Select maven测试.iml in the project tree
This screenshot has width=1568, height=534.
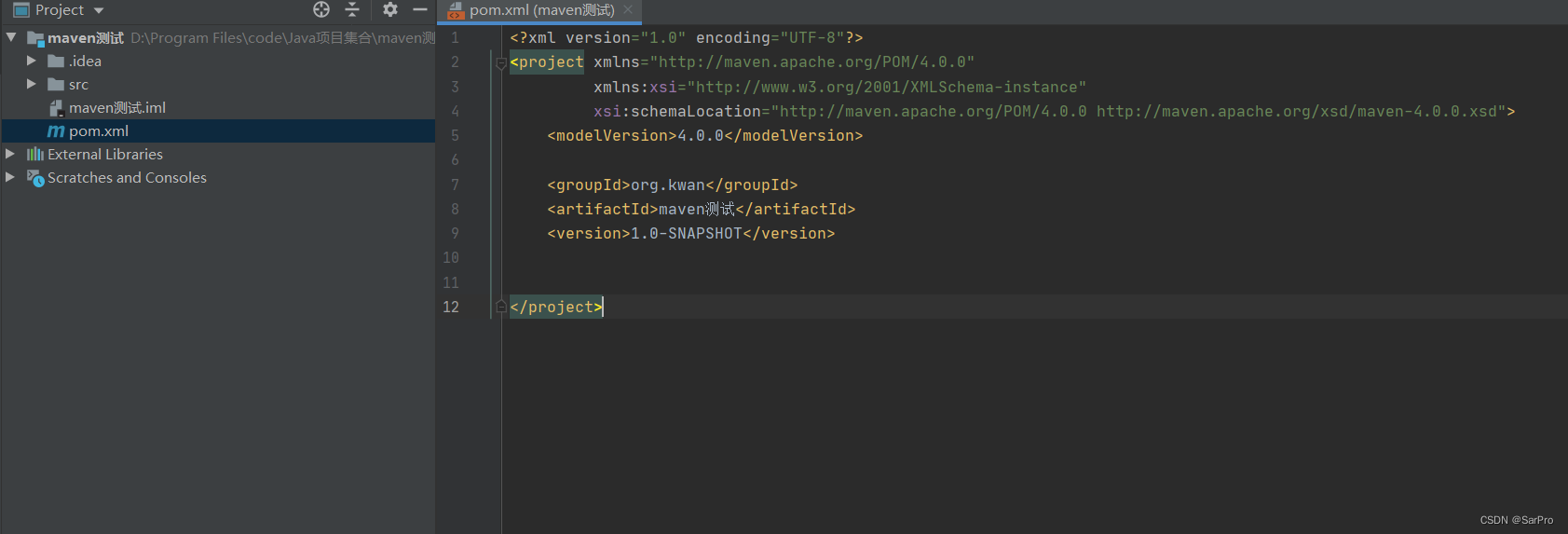tap(218, 107)
